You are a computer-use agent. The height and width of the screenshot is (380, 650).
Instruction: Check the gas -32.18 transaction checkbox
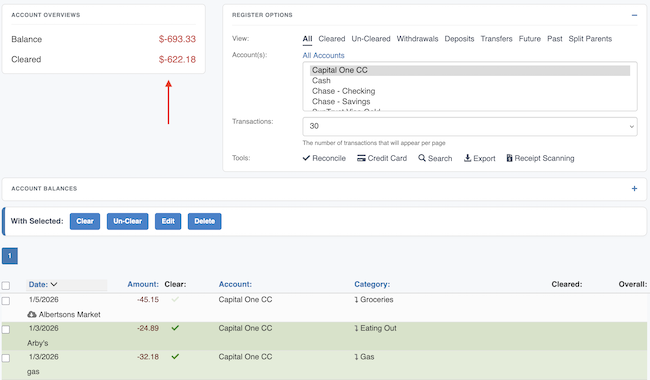[x=6, y=358]
